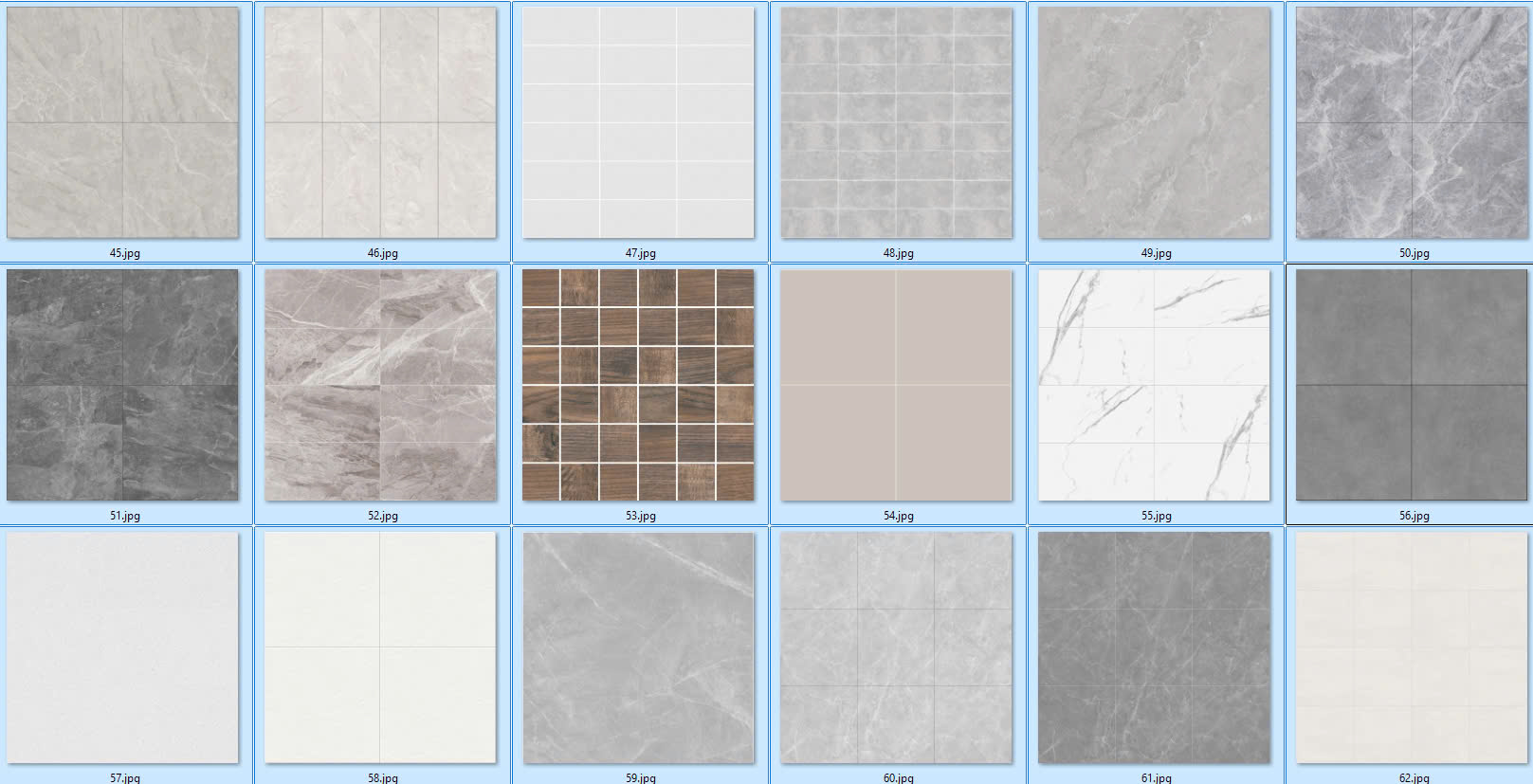Select the 49.jpg grey marble thumbnail
The width and height of the screenshot is (1533, 784).
(1154, 123)
